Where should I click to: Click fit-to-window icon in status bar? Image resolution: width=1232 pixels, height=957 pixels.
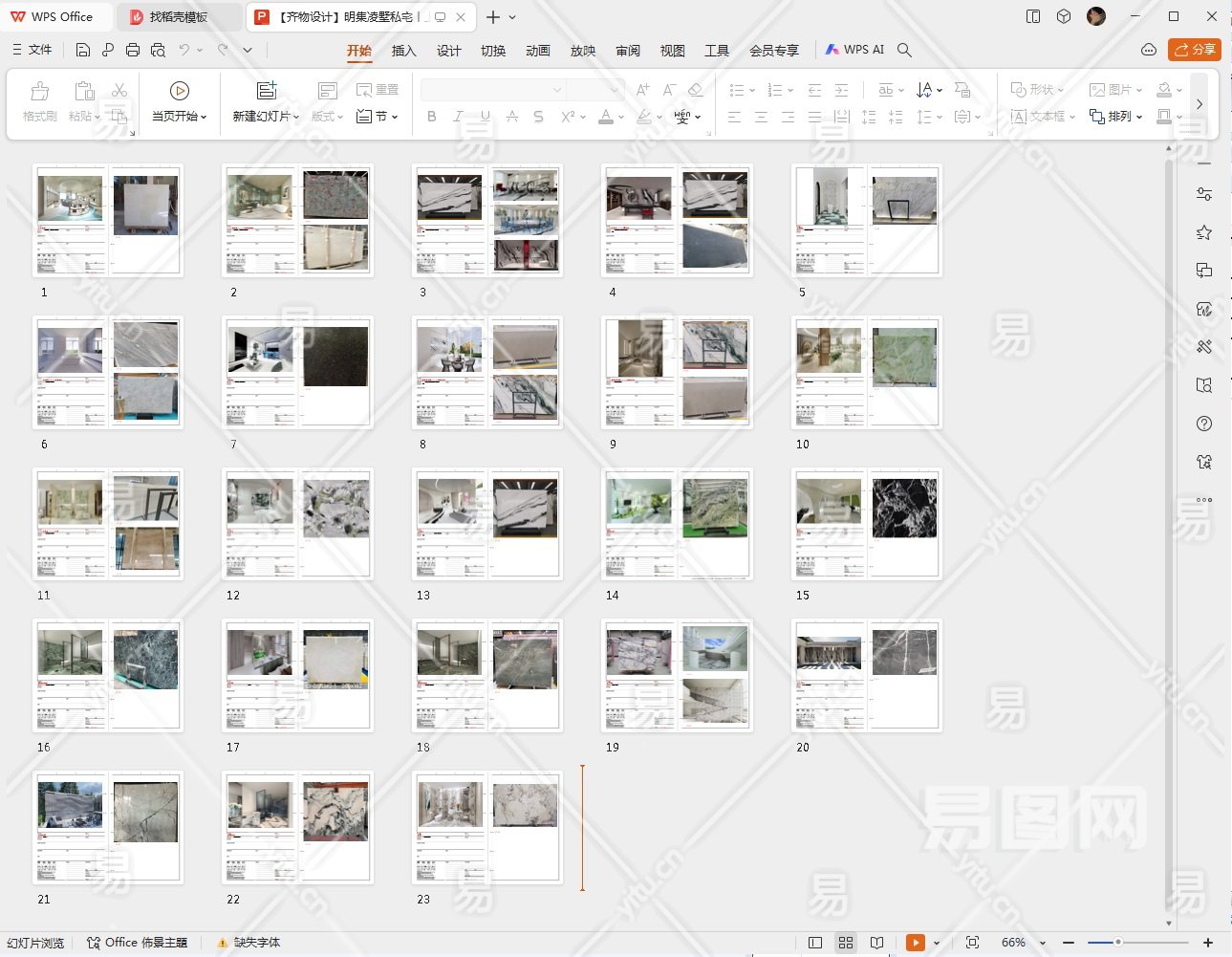click(x=972, y=943)
